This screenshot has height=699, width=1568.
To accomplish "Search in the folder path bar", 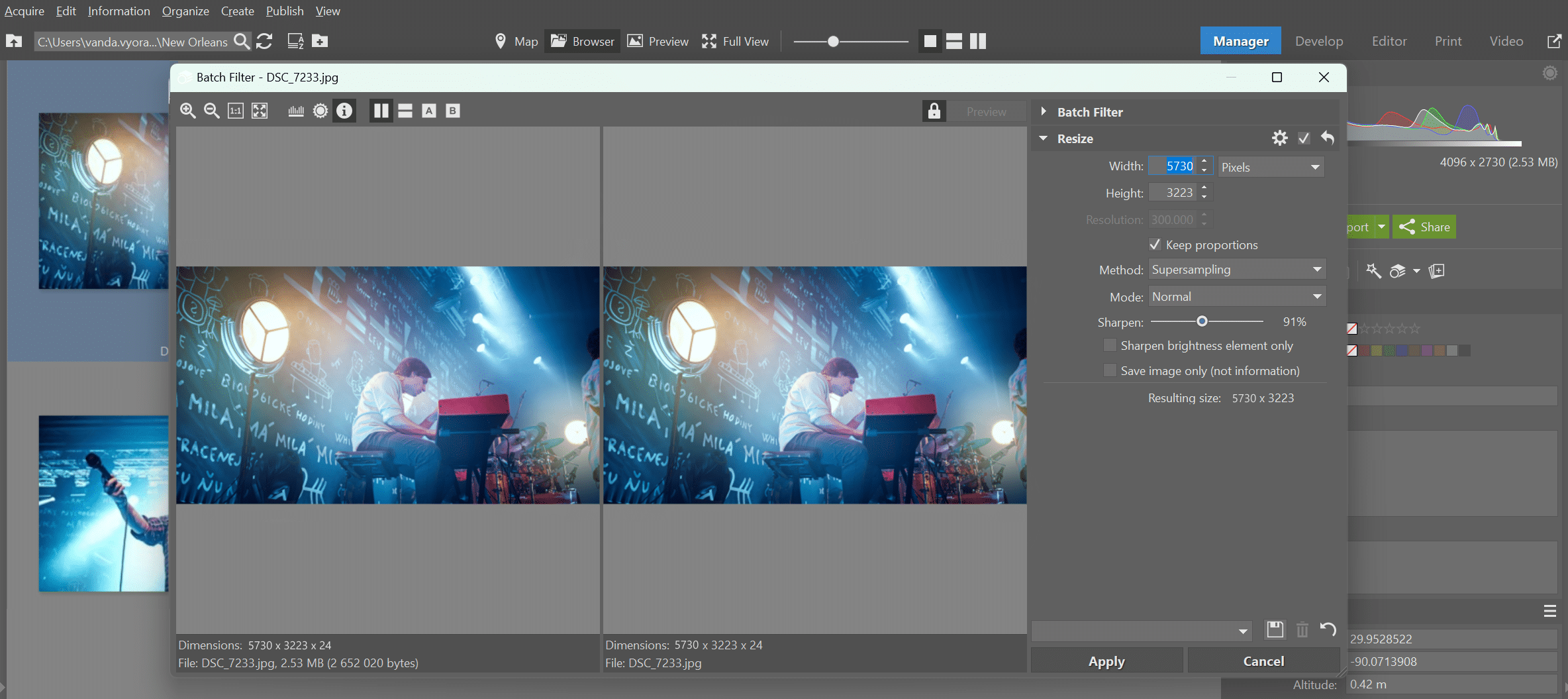I will pyautogui.click(x=242, y=41).
